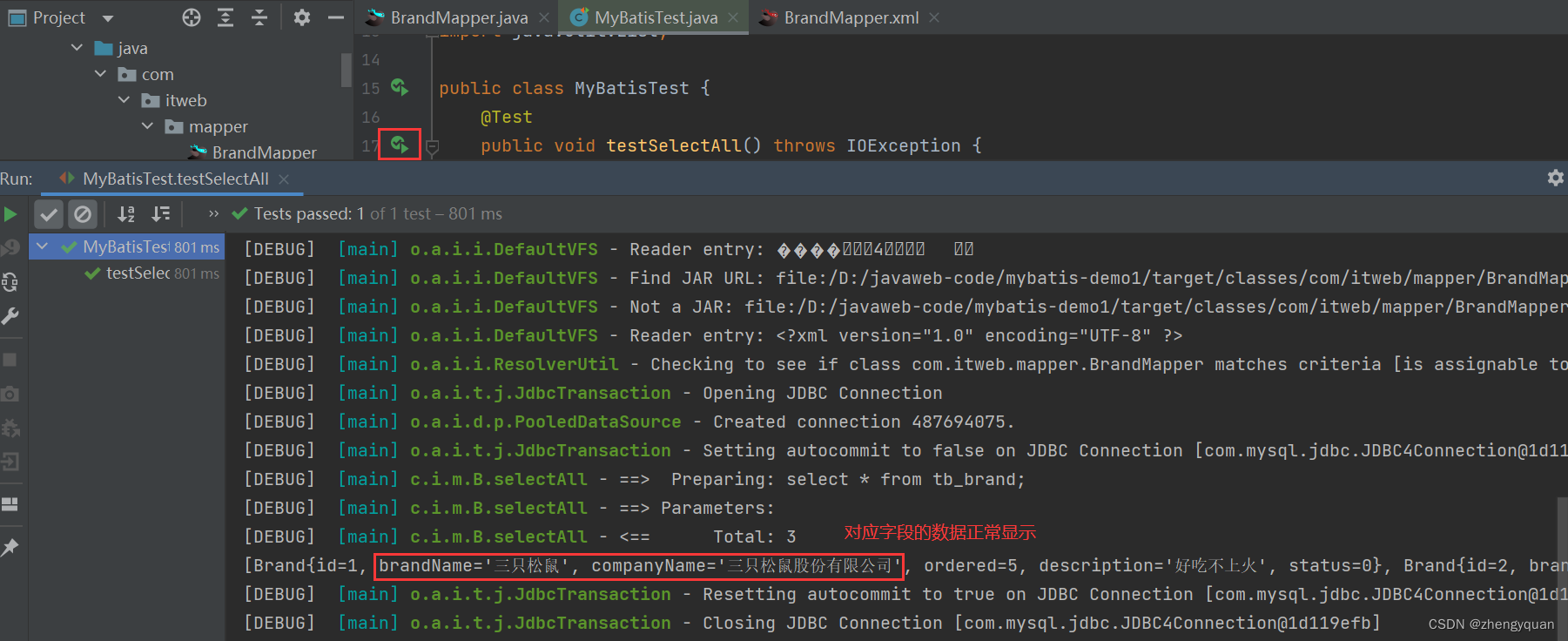This screenshot has height=641, width=1568.
Task: Click 'Opening JDBC Connection' console line
Action: point(821,393)
